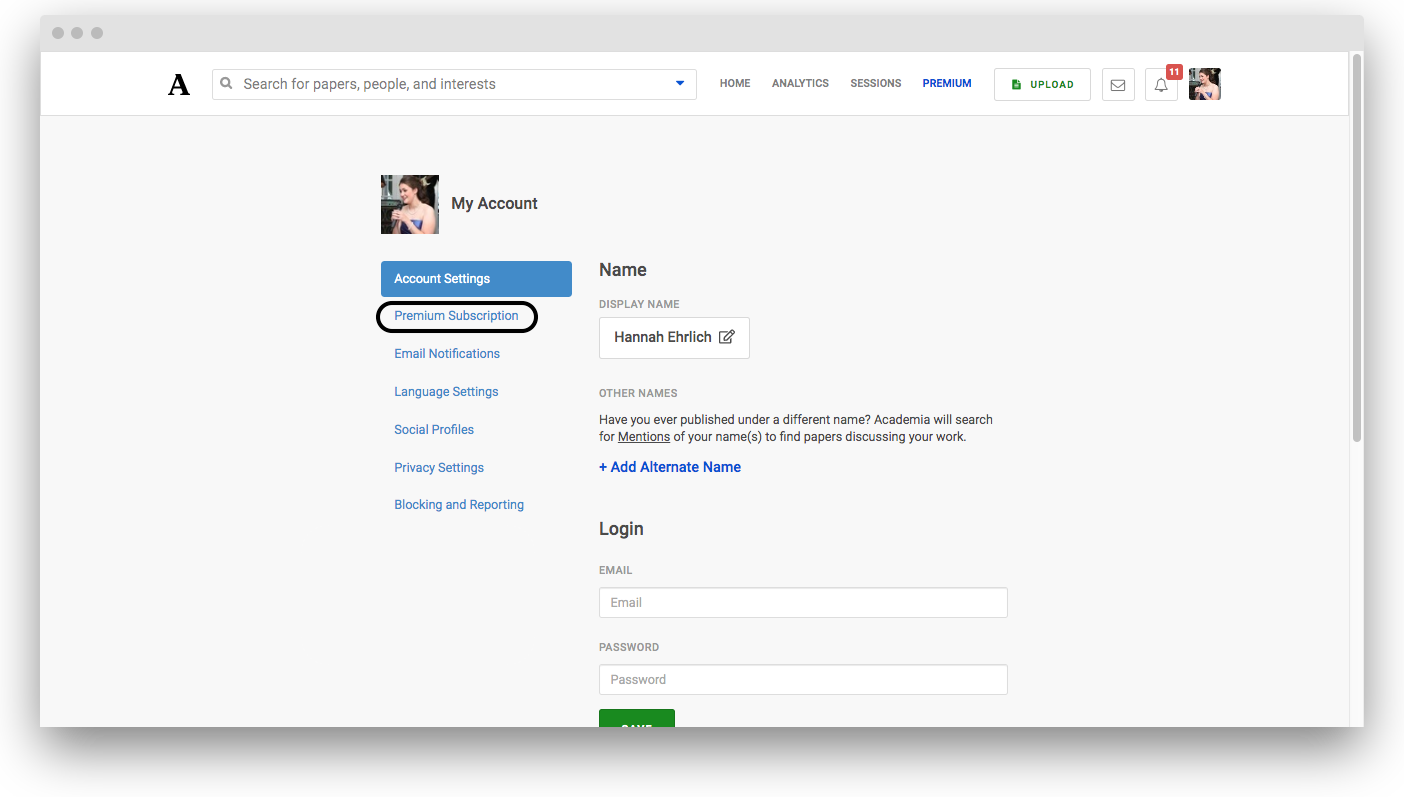Click the green SAVE button

pyautogui.click(x=637, y=719)
